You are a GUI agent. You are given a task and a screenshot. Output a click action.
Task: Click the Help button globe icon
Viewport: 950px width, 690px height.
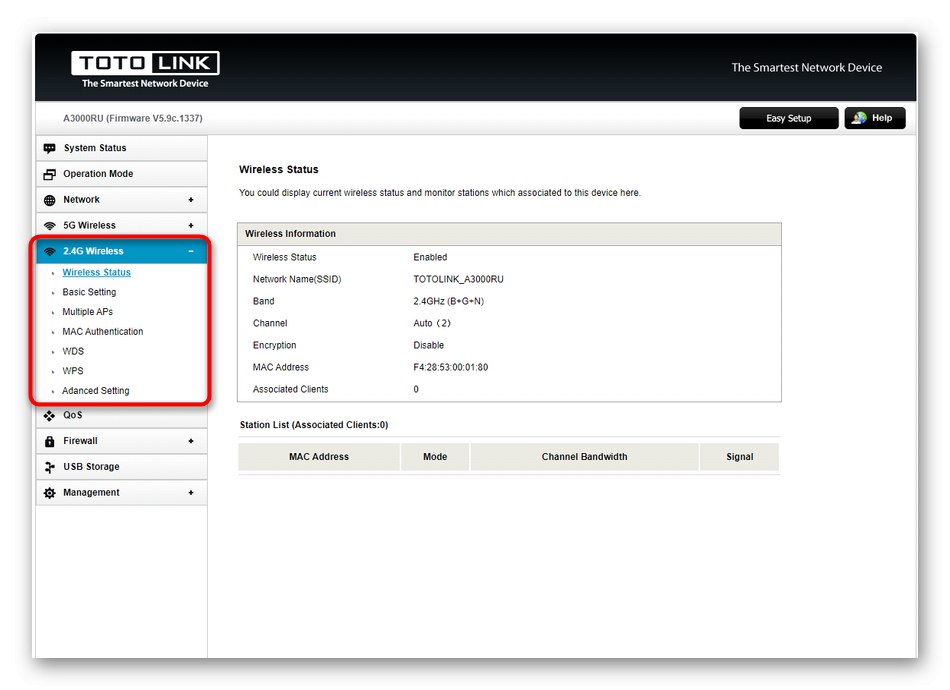tap(859, 118)
